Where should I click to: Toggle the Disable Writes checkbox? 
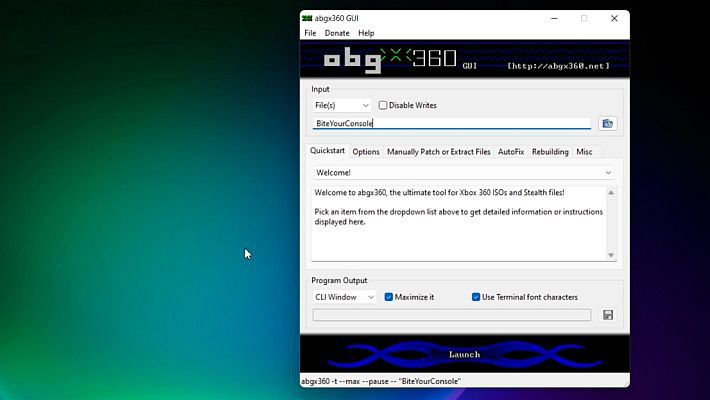(383, 105)
